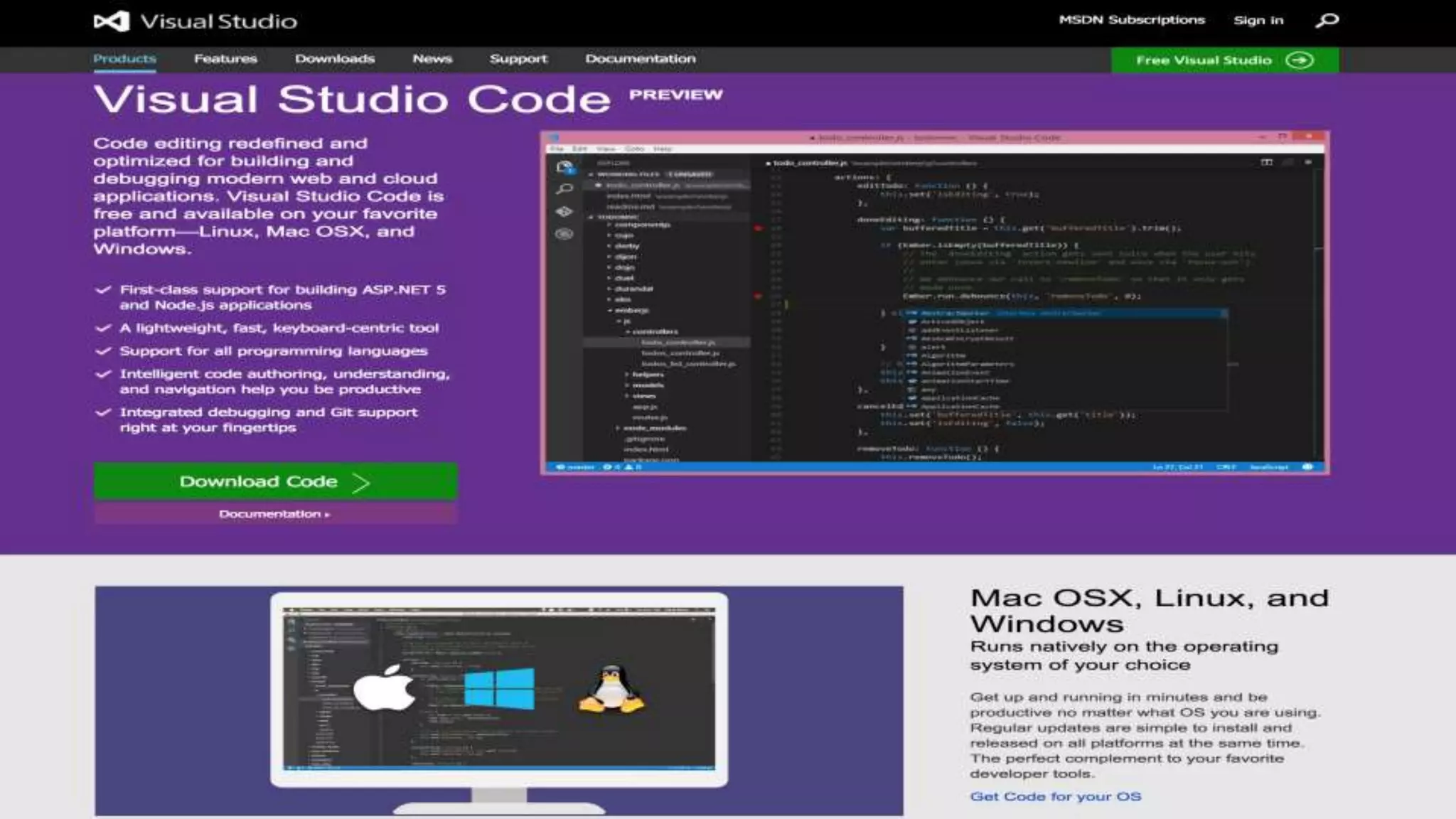
Task: Click the arrow icon on Free Visual Studio
Action: [x=1300, y=60]
